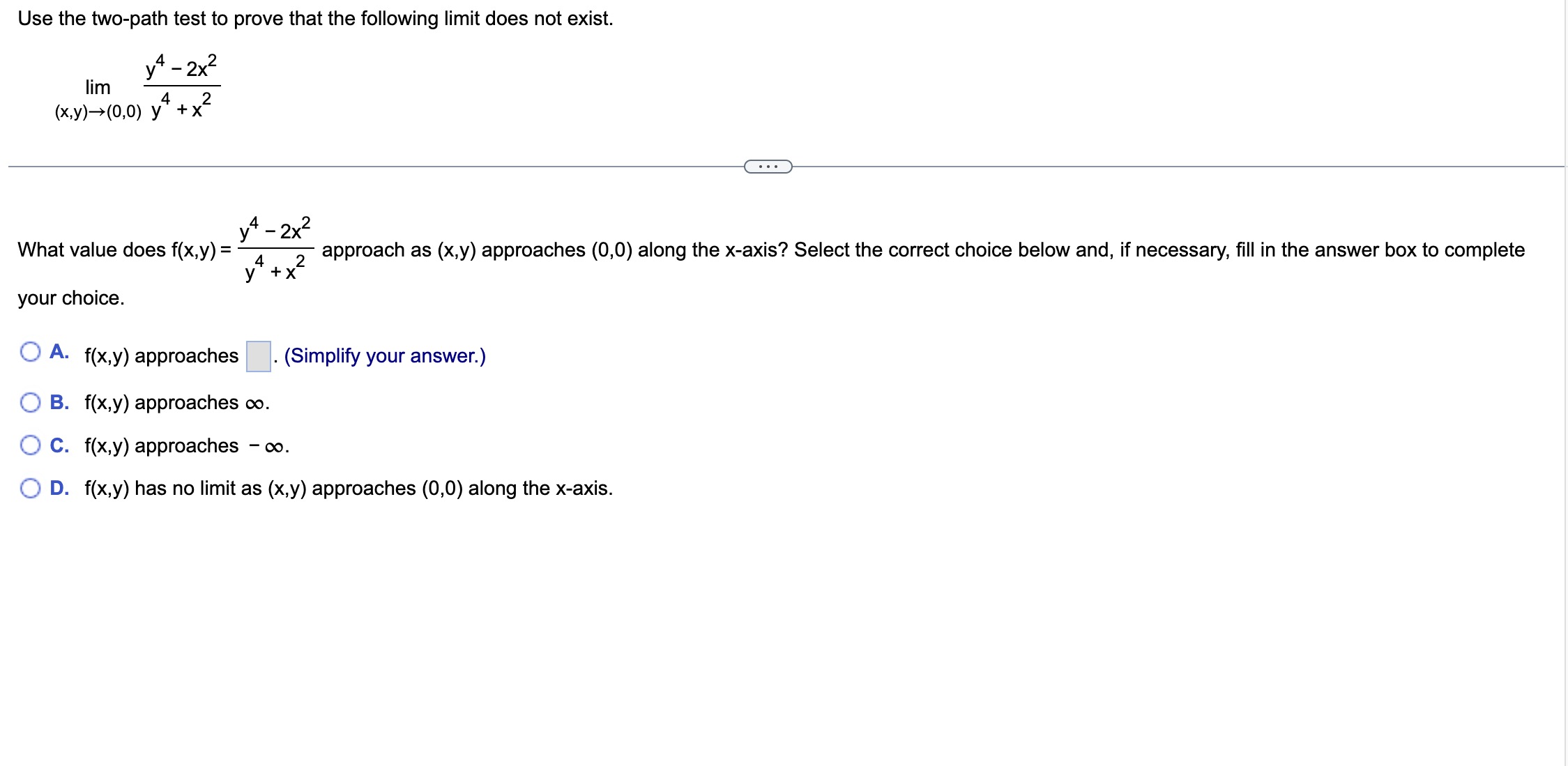Click the two-path test instruction line
Screen dimensions: 1568x766
(x=315, y=19)
